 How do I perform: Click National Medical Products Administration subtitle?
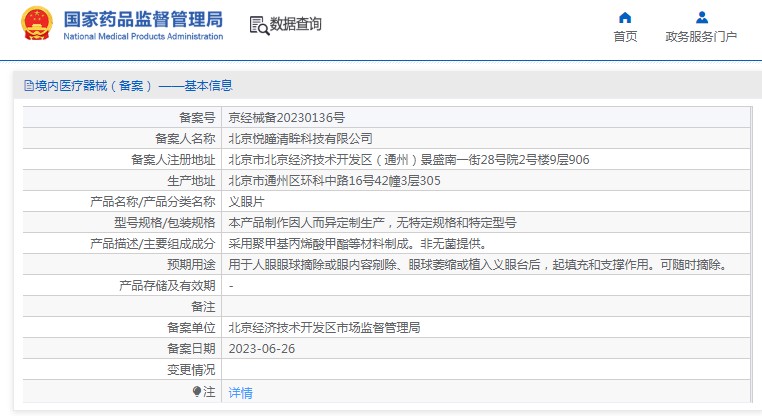click(x=143, y=36)
